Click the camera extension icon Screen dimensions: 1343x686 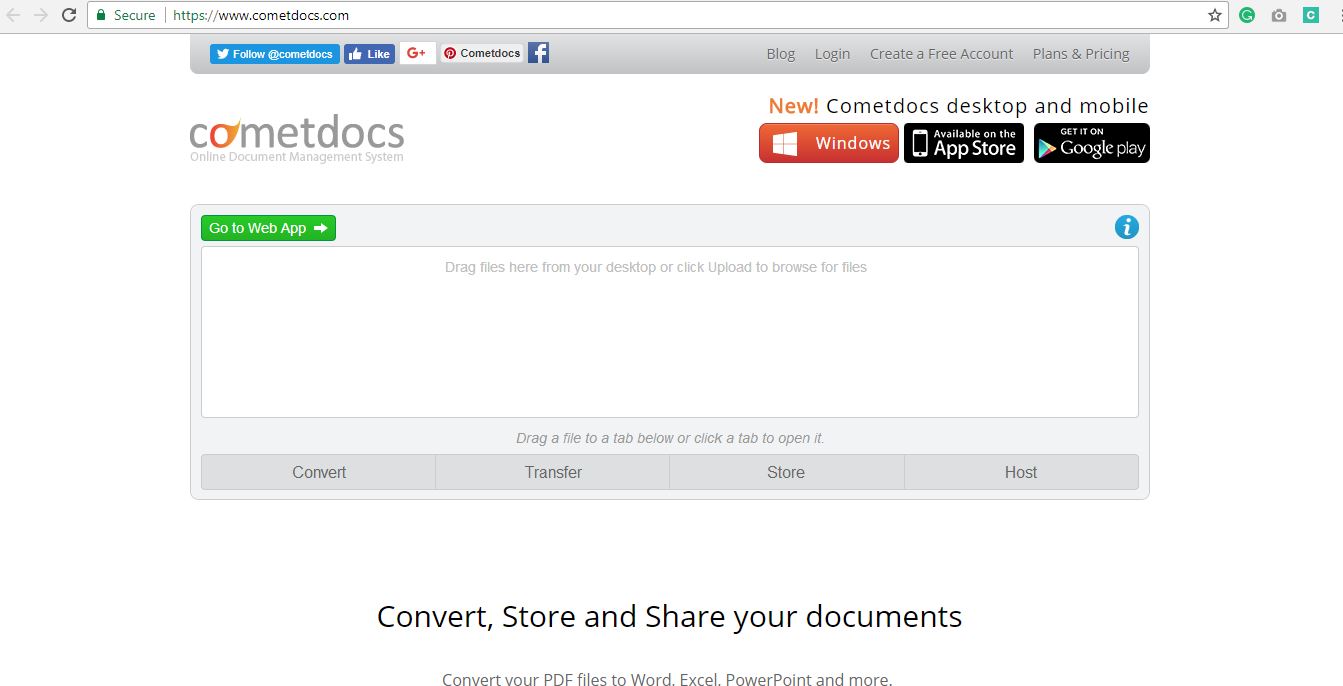1279,15
